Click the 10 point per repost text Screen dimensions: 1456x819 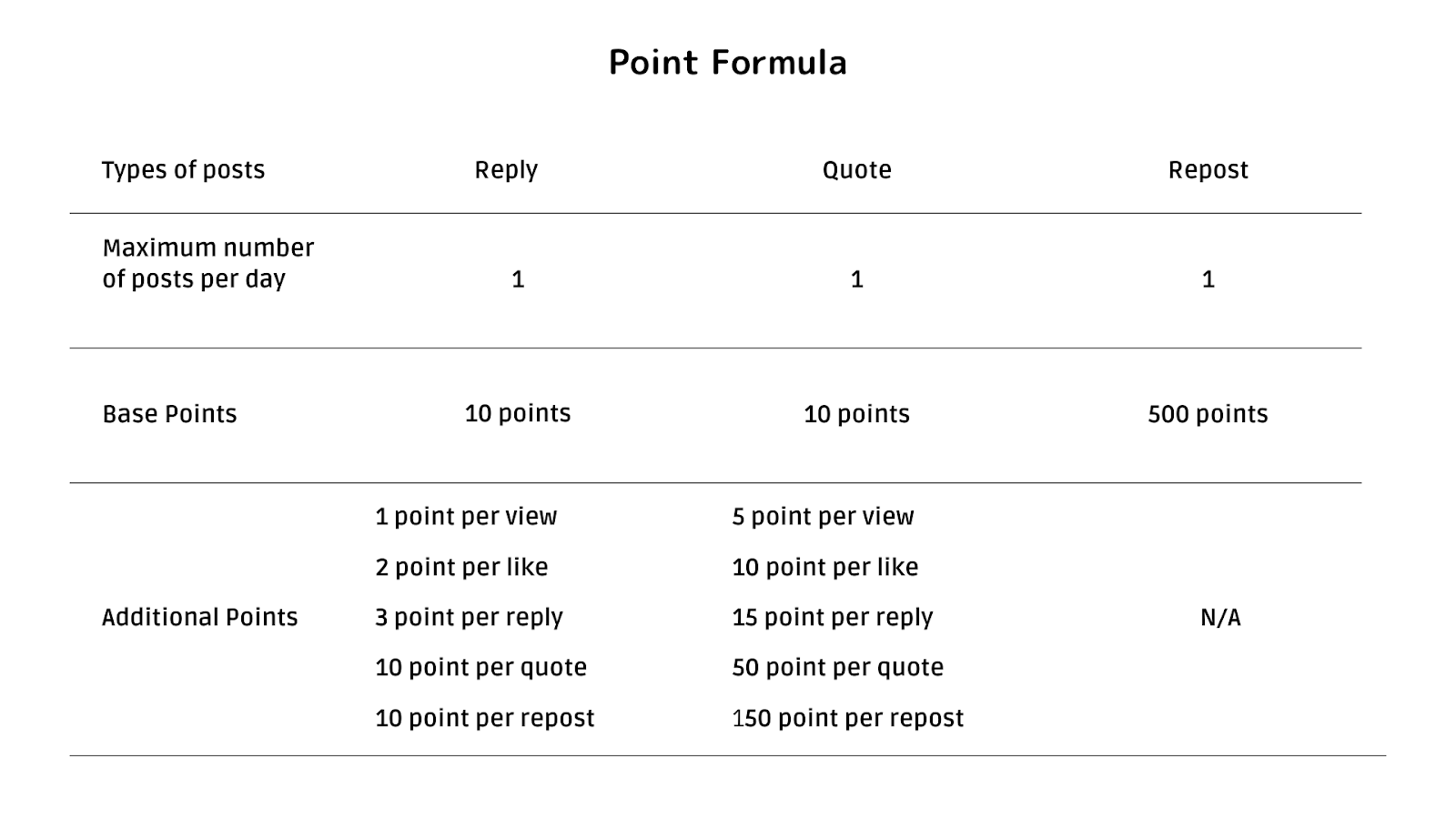(484, 718)
